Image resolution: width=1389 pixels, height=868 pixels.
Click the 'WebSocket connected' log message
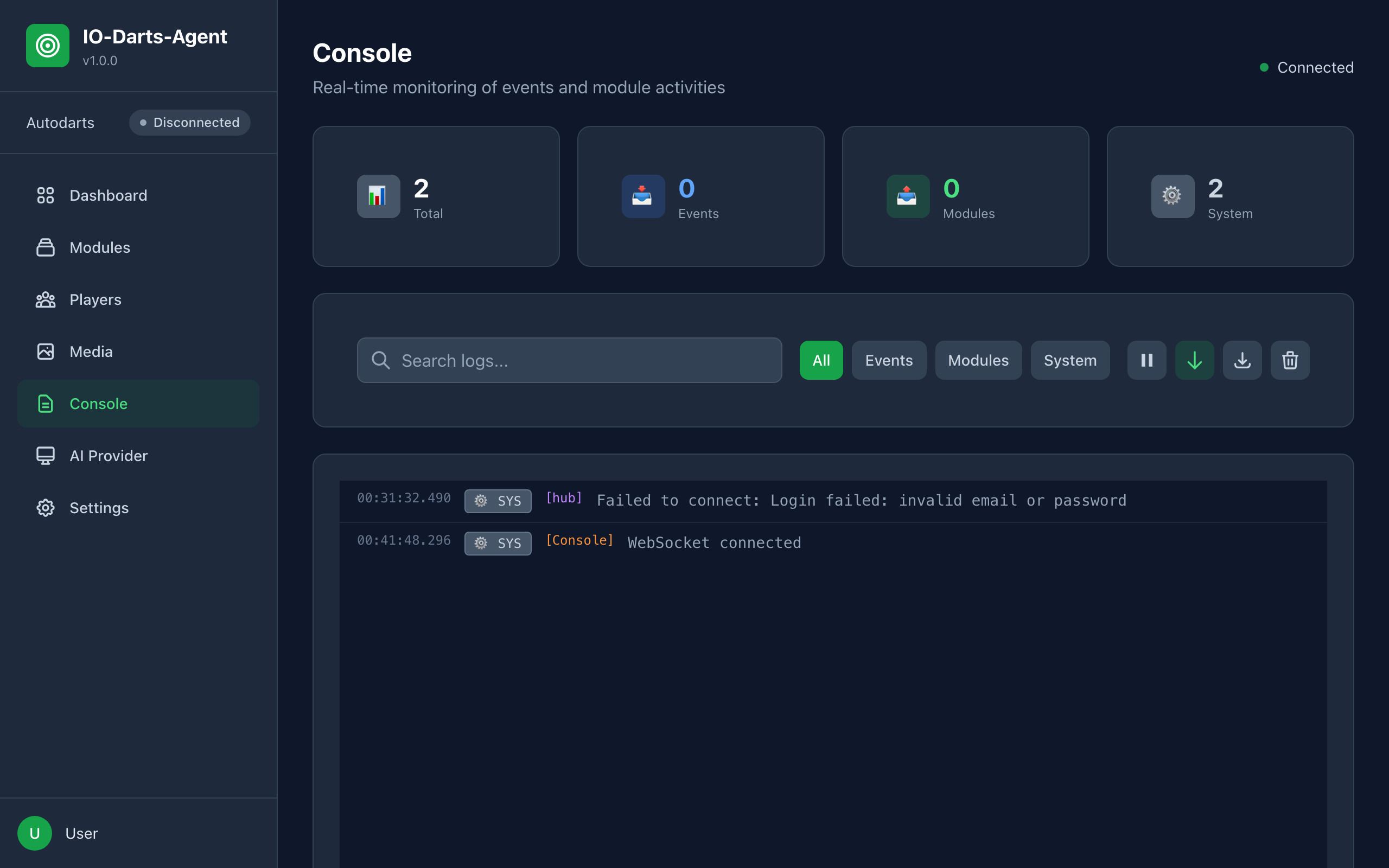pyautogui.click(x=714, y=542)
